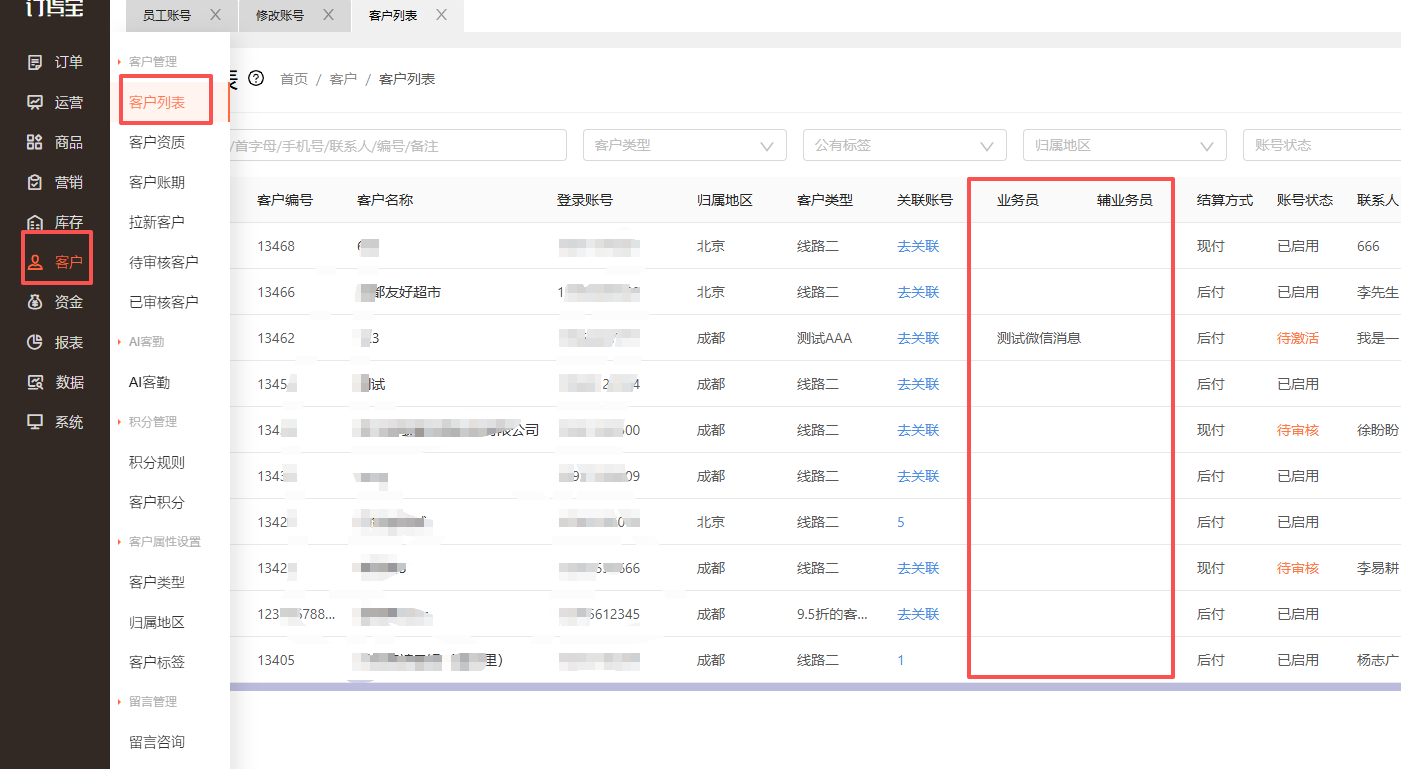Click the 系统 monitor icon
This screenshot has width=1401, height=769.
[35, 422]
